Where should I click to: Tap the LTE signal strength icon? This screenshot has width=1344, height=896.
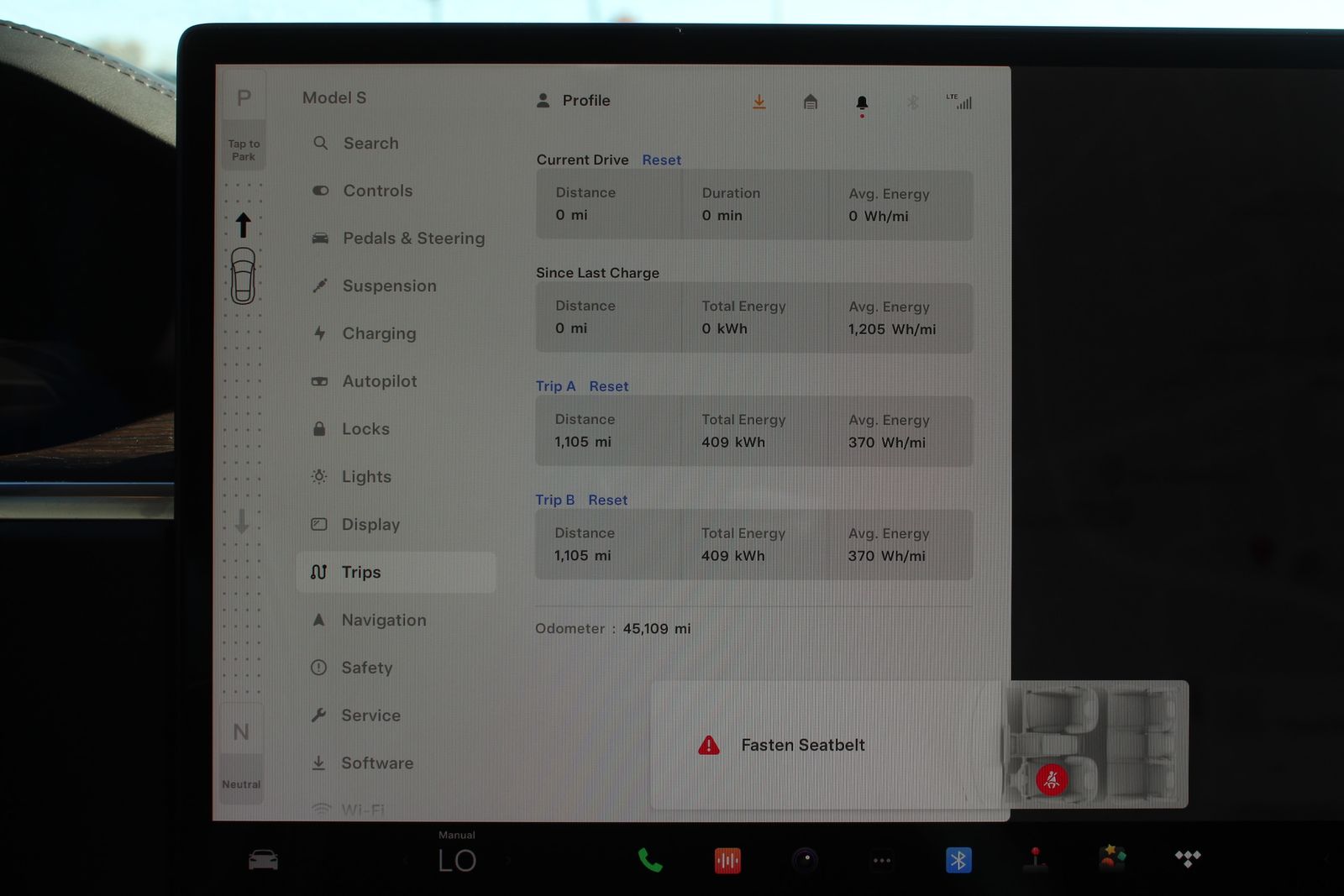pos(960,102)
